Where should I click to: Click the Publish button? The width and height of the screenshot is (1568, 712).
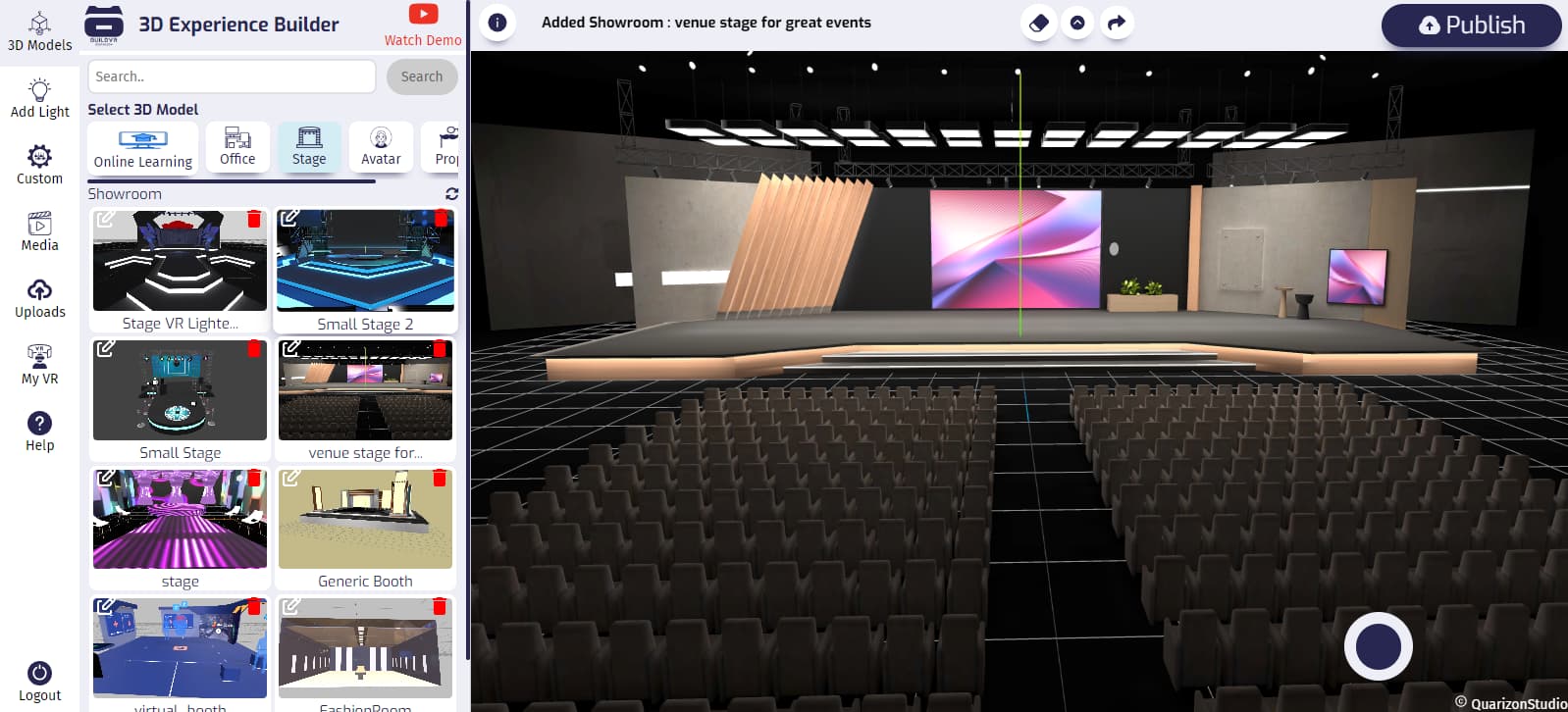pos(1471,25)
